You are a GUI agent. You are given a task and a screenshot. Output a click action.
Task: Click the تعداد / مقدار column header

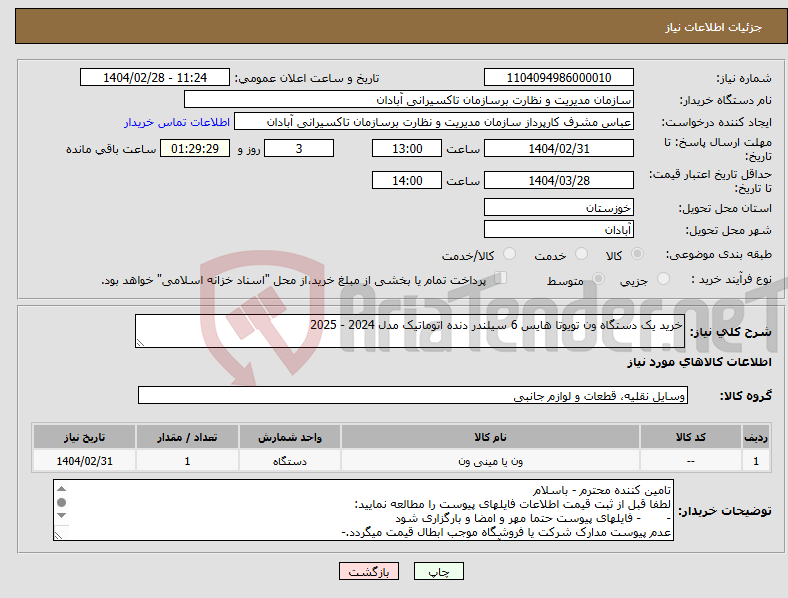click(x=187, y=437)
